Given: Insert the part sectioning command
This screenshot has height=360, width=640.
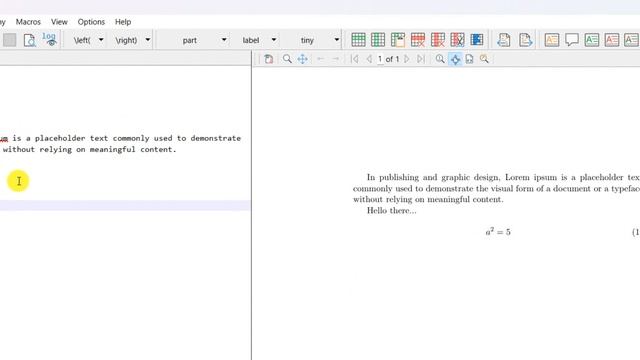Looking at the screenshot, I should [x=189, y=40].
